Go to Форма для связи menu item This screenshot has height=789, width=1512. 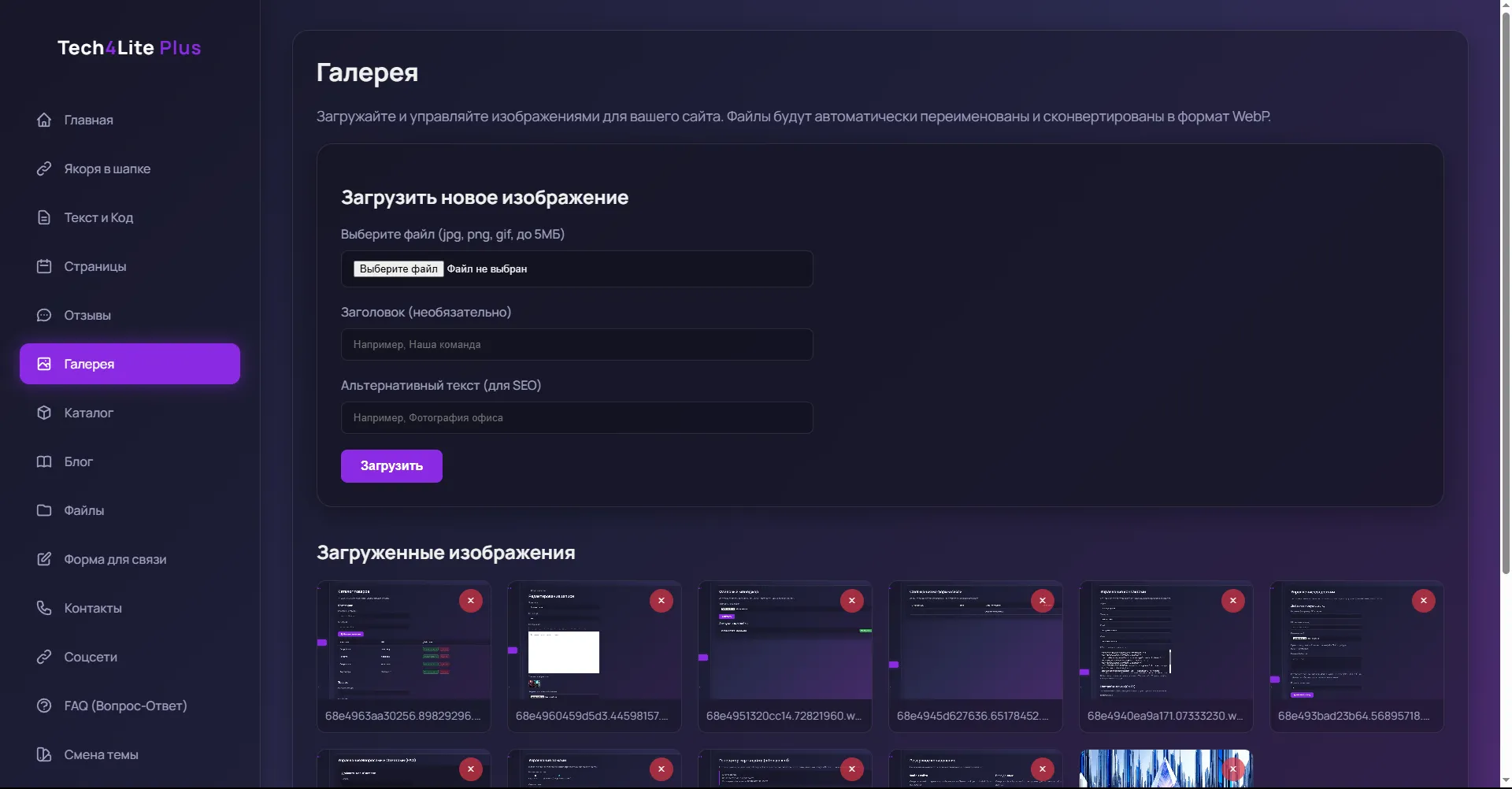point(115,559)
